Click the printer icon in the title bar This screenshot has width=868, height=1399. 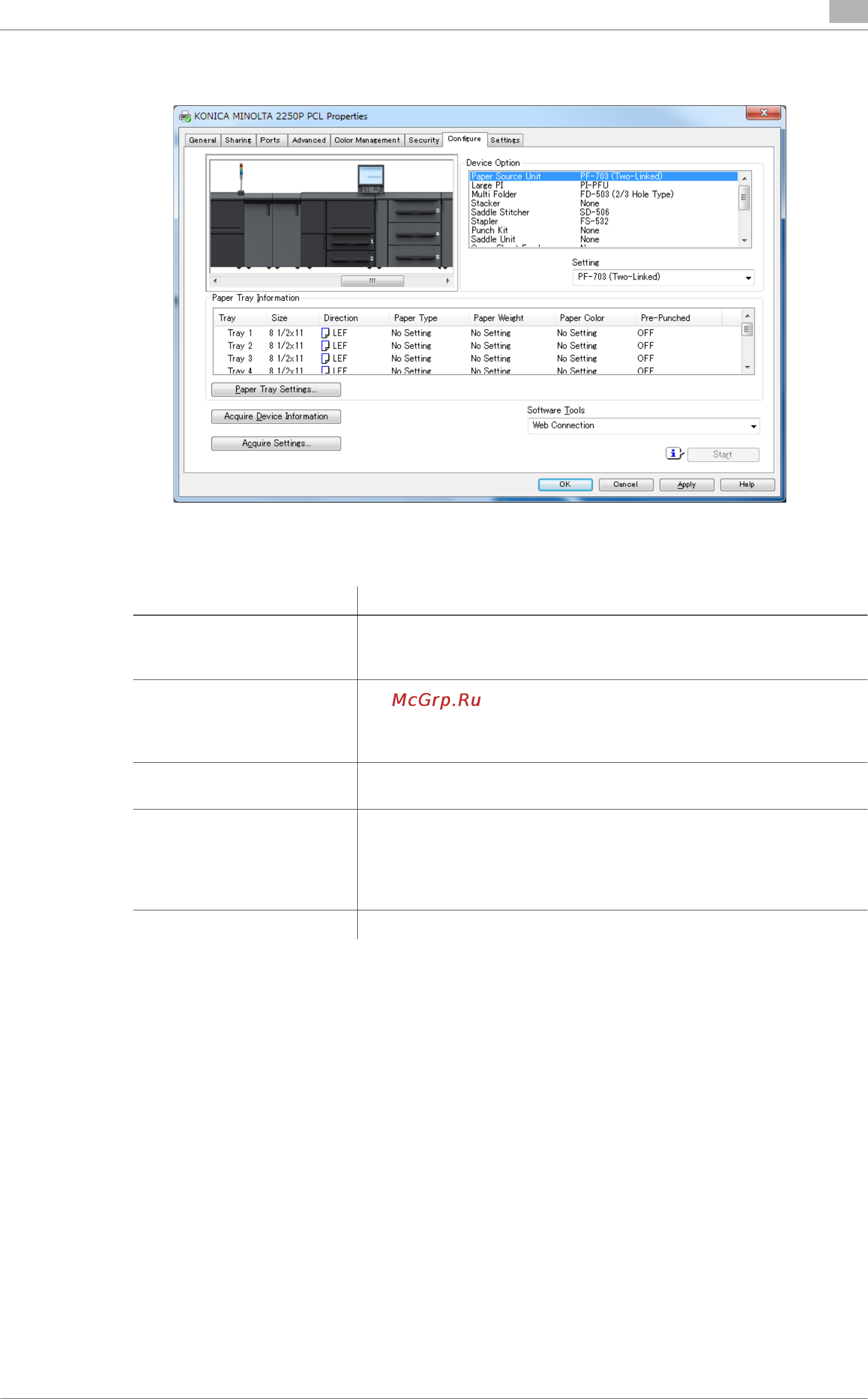point(185,117)
